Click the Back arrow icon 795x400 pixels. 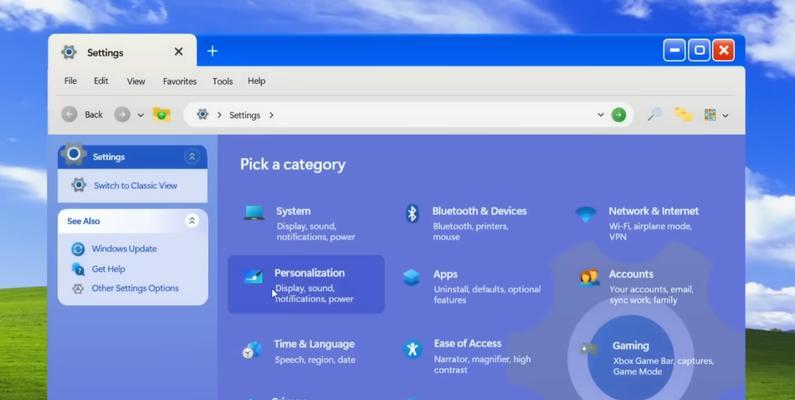coord(70,115)
